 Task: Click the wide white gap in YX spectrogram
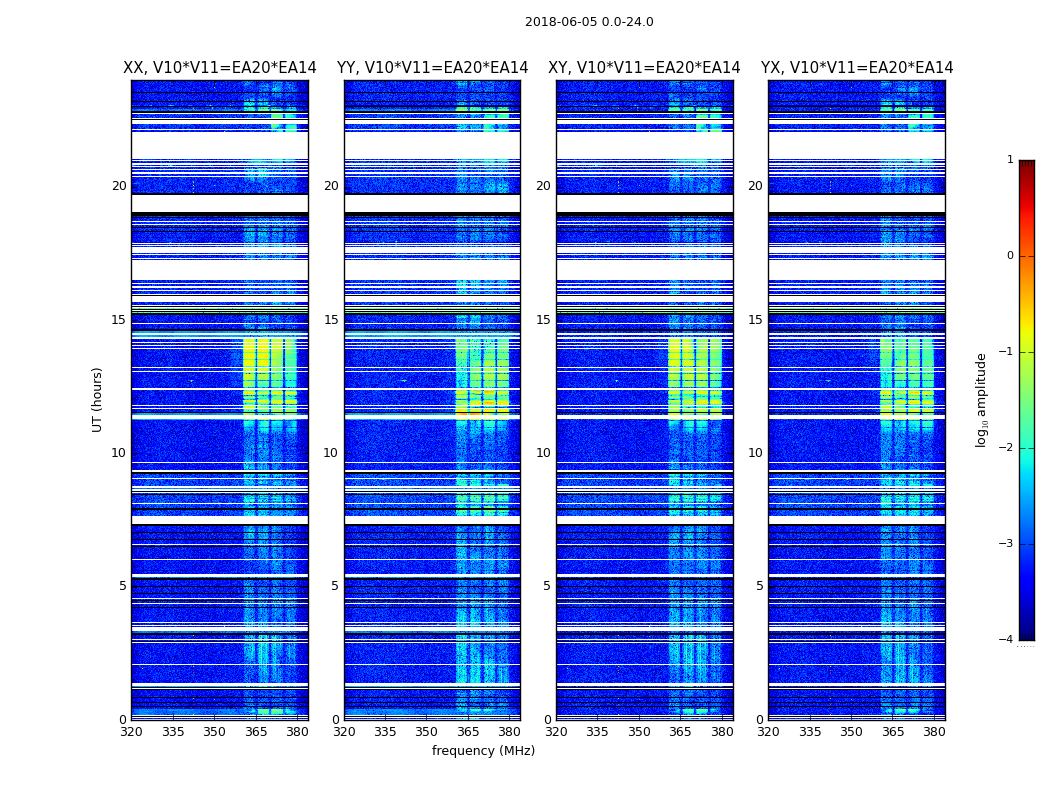(857, 145)
